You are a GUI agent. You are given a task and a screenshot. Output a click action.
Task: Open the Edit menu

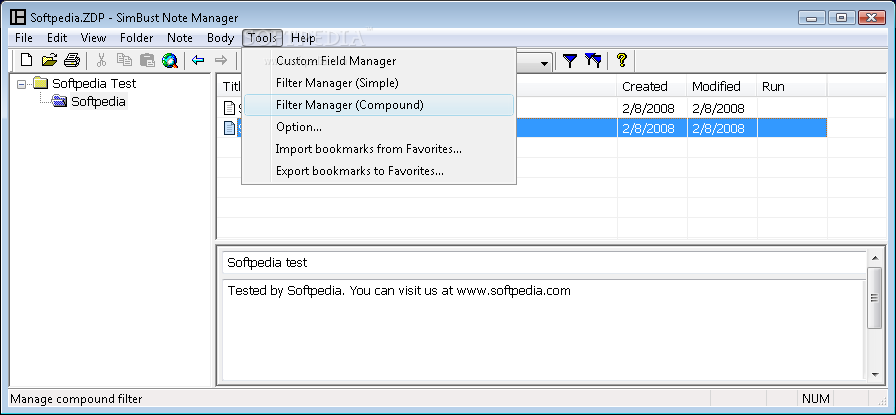coord(57,38)
